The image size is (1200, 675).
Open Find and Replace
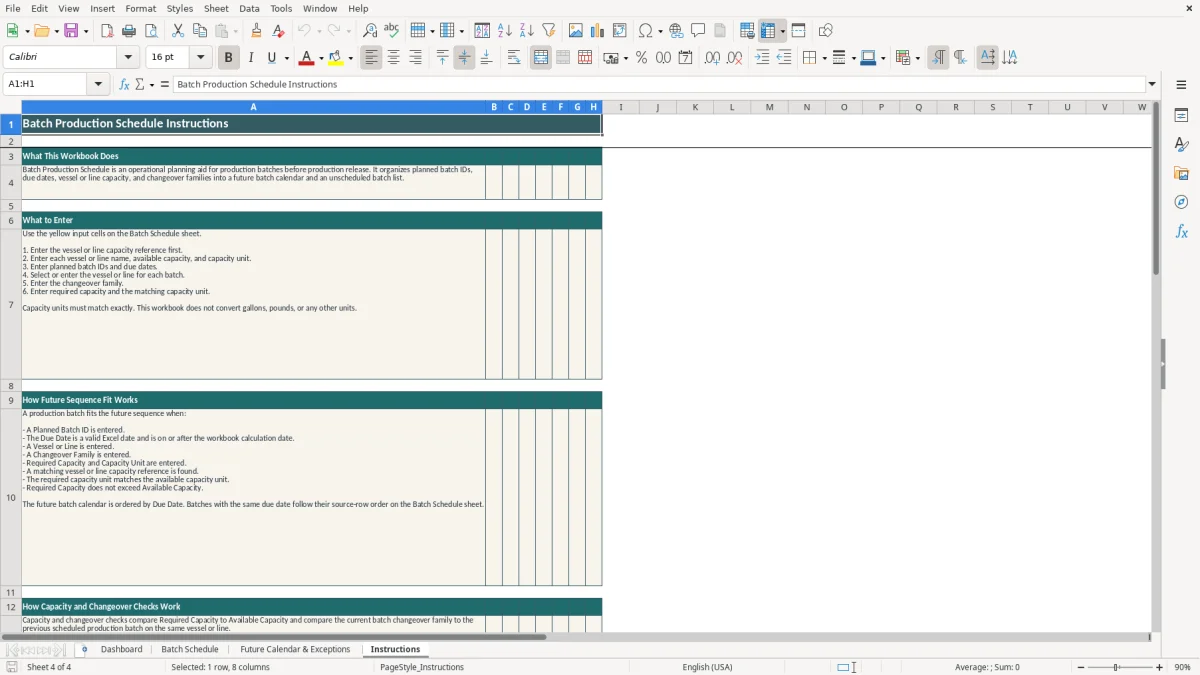370,31
